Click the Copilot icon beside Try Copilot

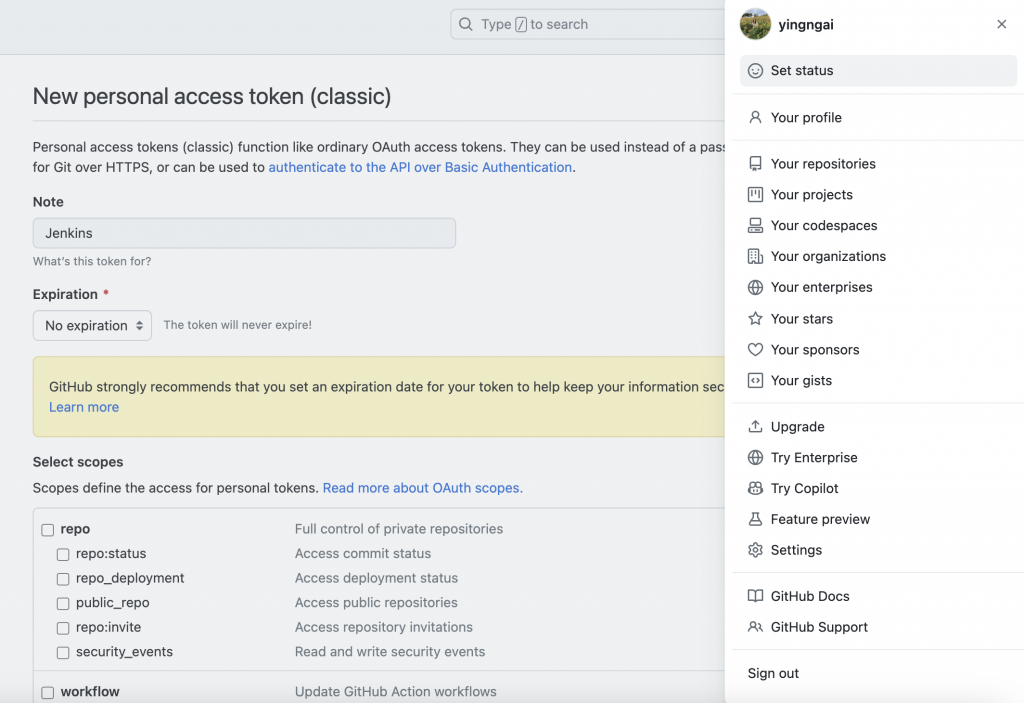pos(756,489)
